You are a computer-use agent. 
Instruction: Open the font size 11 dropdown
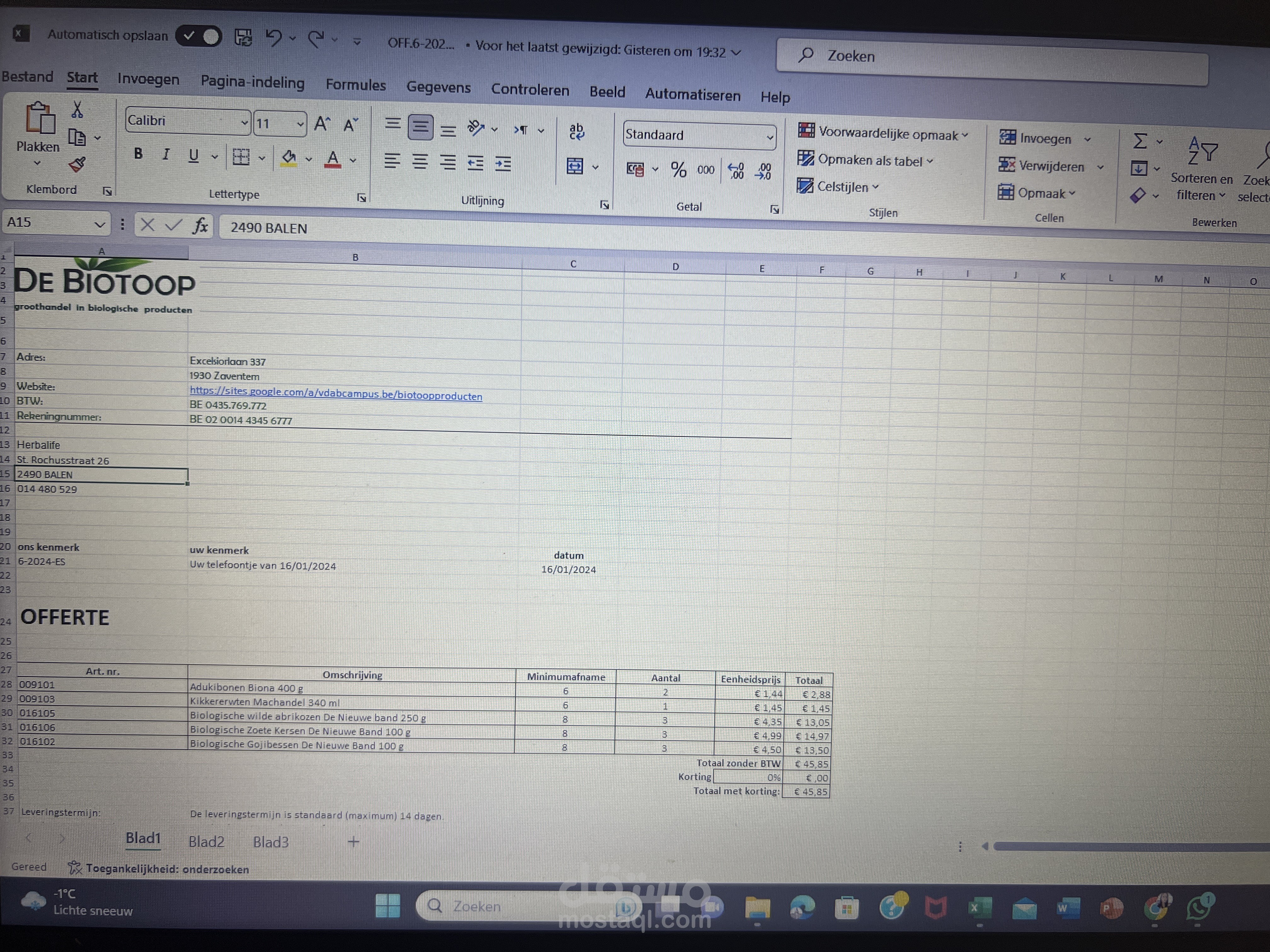coord(300,124)
